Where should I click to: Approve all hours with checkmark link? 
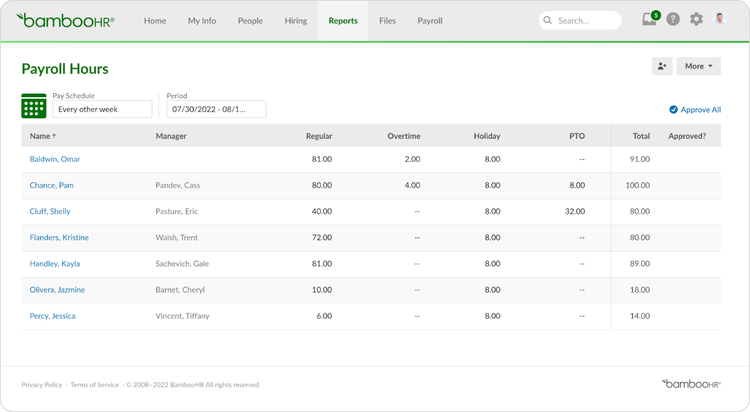pyautogui.click(x=695, y=110)
